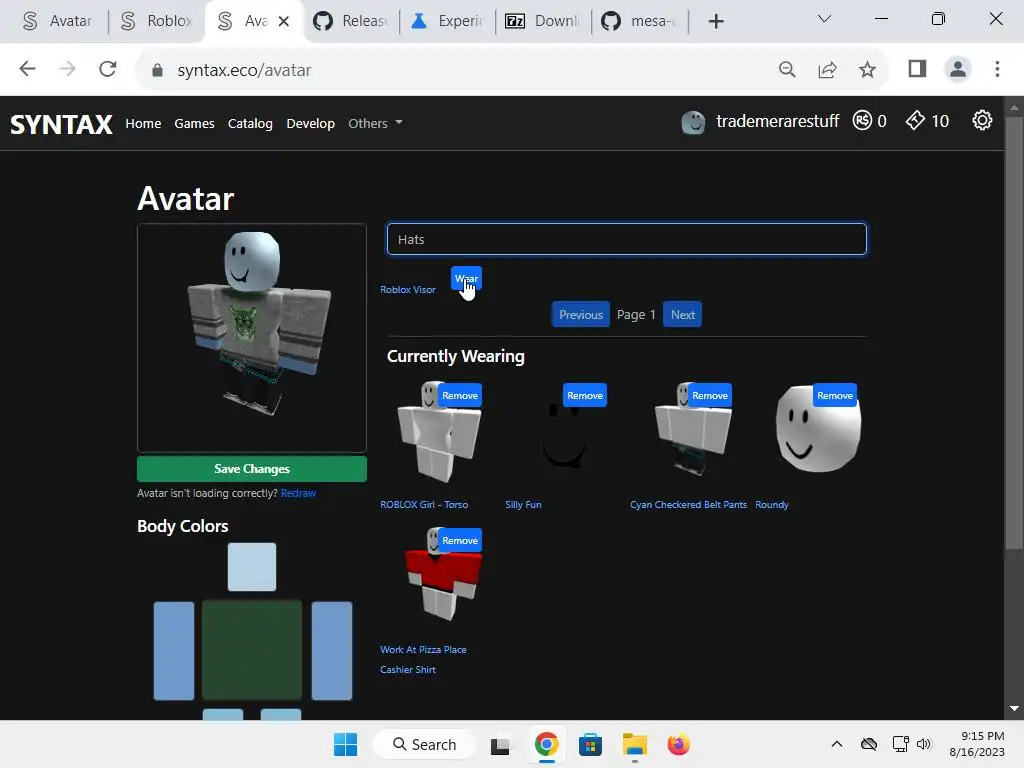Image resolution: width=1024 pixels, height=768 pixels.
Task: Open a new browser tab
Action: (716, 22)
